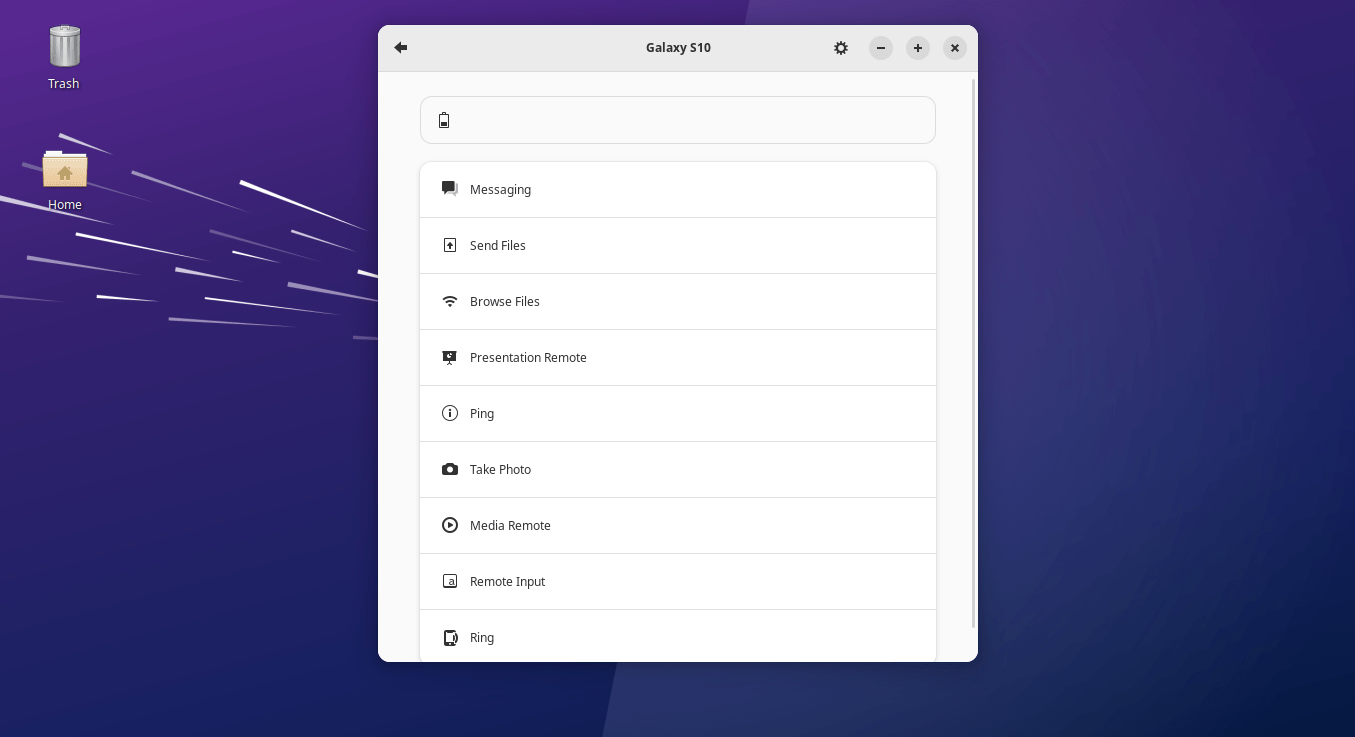Select Browse Files
This screenshot has width=1355, height=737.
(678, 302)
